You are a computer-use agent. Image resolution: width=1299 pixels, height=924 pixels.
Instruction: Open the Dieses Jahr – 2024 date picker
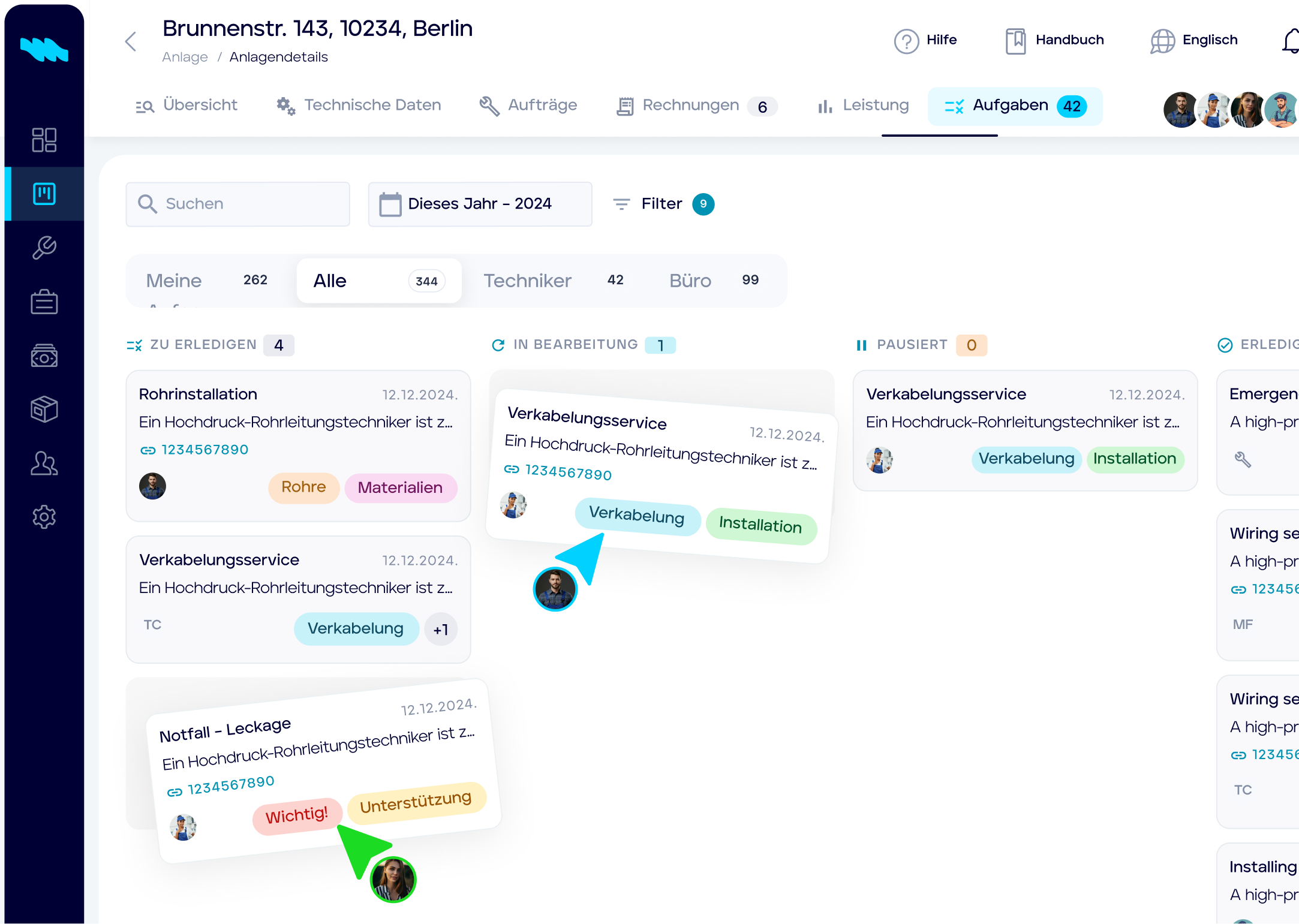pyautogui.click(x=480, y=204)
